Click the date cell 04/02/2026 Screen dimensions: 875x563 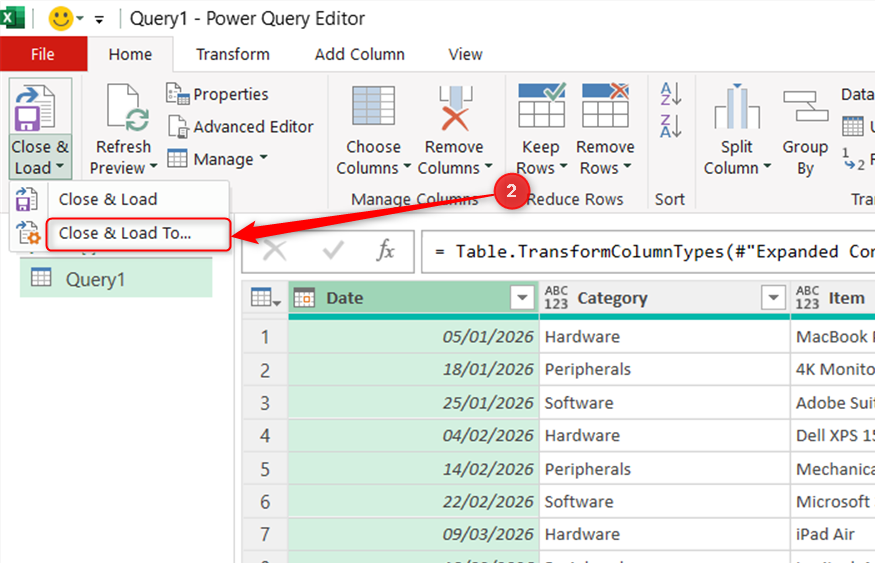[x=414, y=435]
